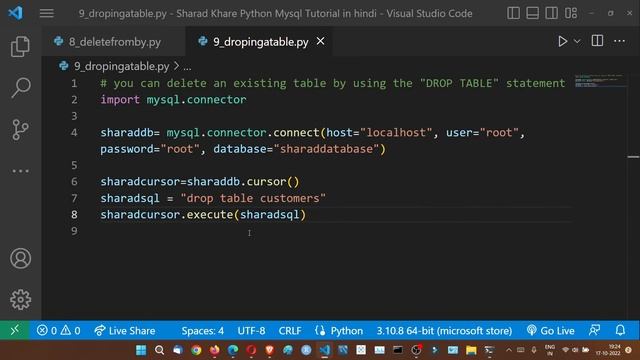Open remote window indicator

(x=15, y=330)
